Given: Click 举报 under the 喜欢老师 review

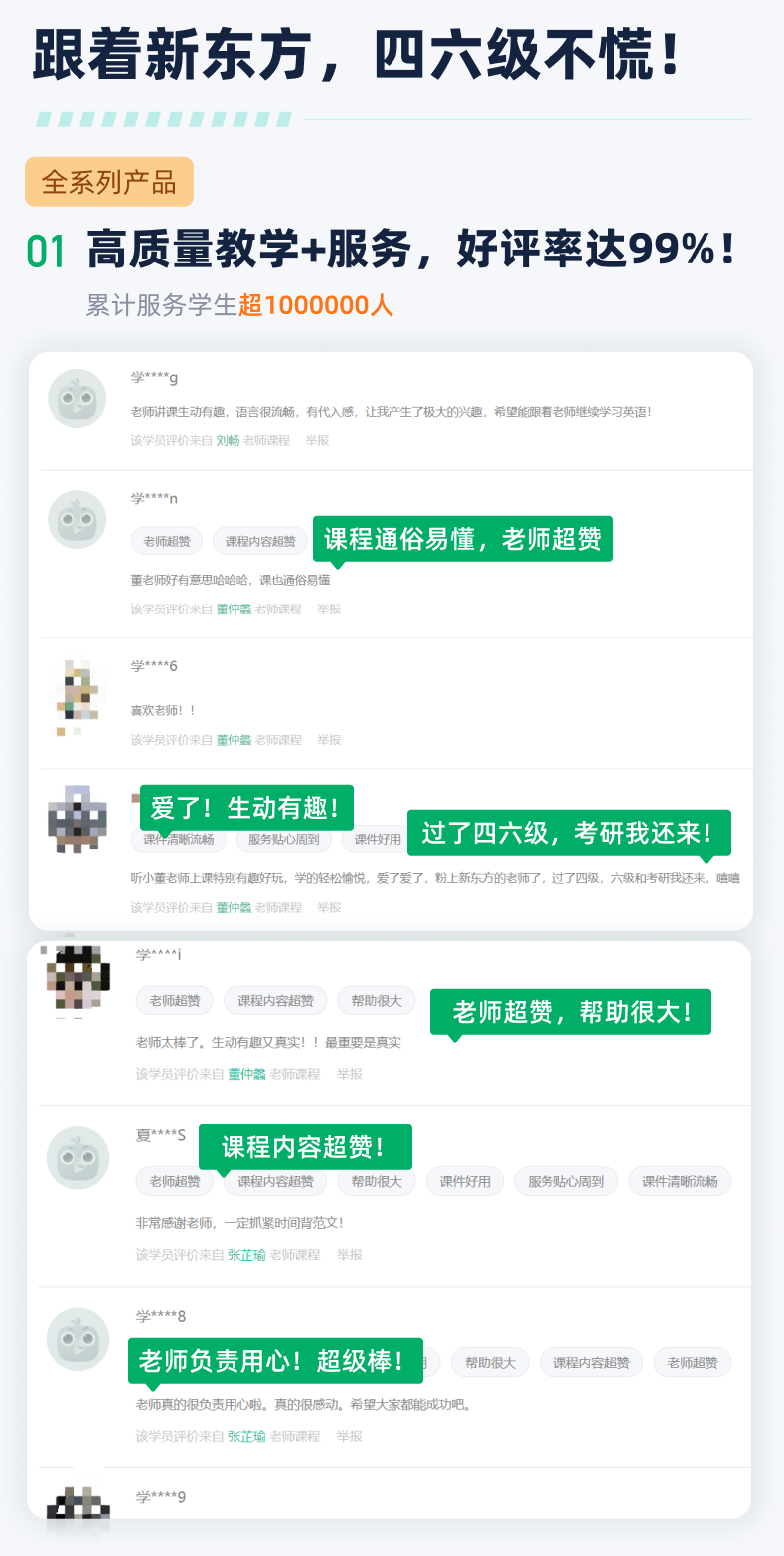Looking at the screenshot, I should [x=329, y=740].
